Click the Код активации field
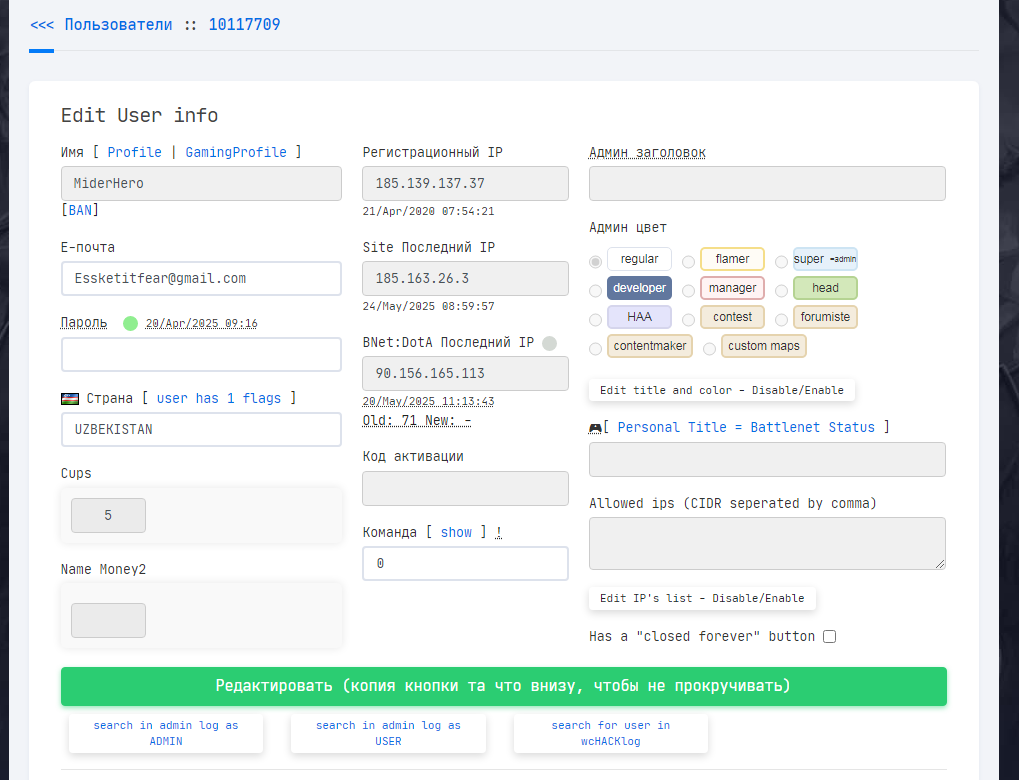 (465, 488)
